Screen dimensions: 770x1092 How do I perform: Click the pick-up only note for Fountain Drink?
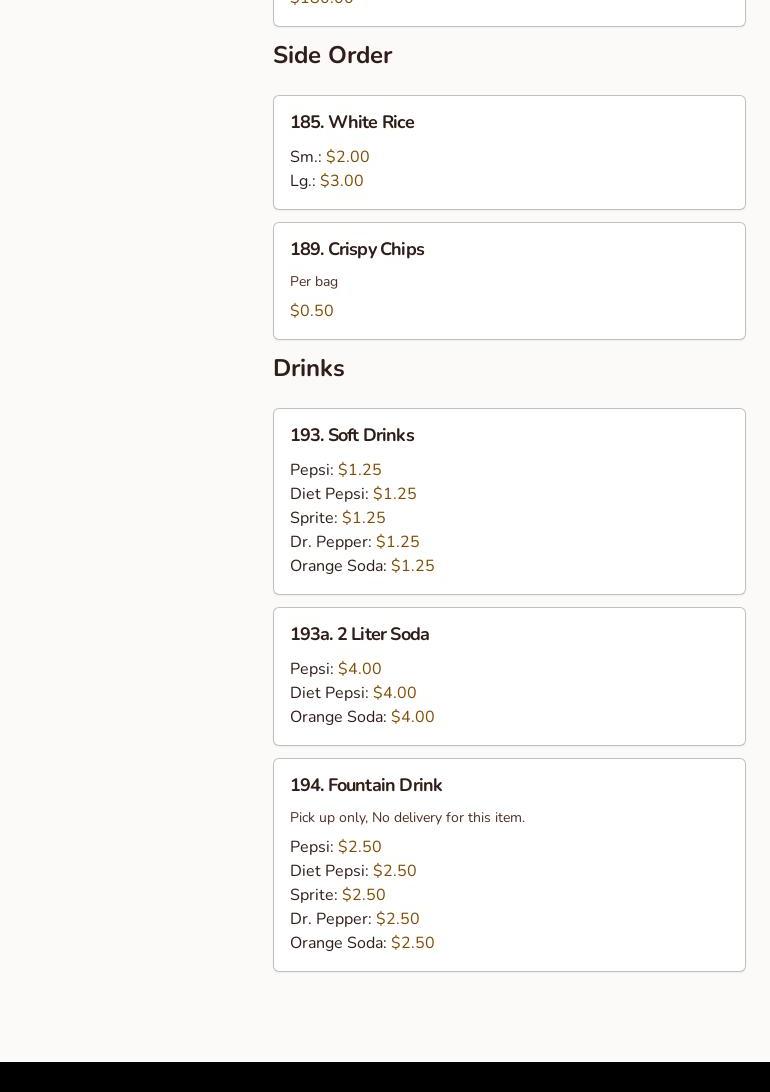coord(407,817)
